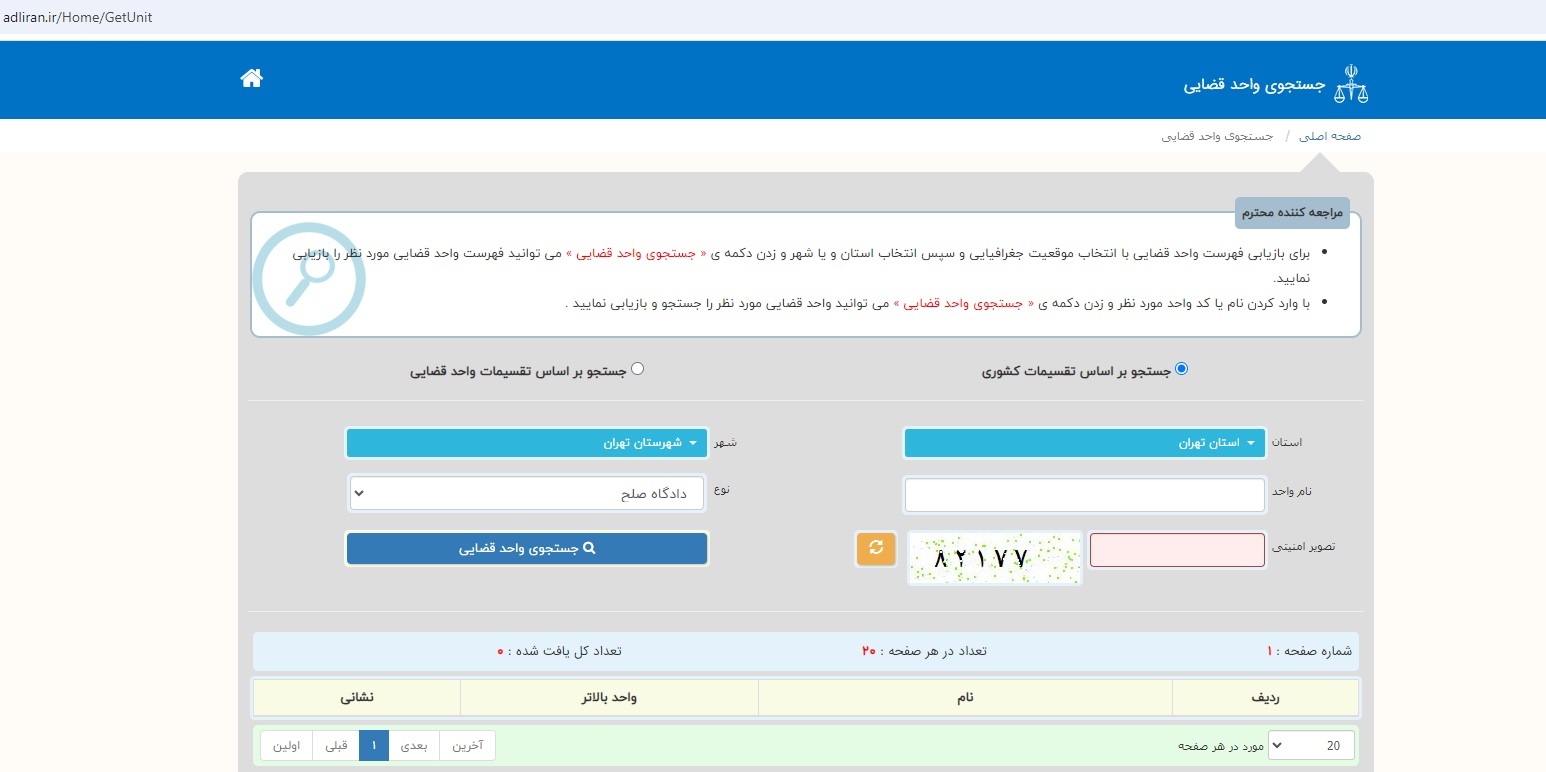Click the صفحه اصلی breadcrumb link

pos(1331,135)
